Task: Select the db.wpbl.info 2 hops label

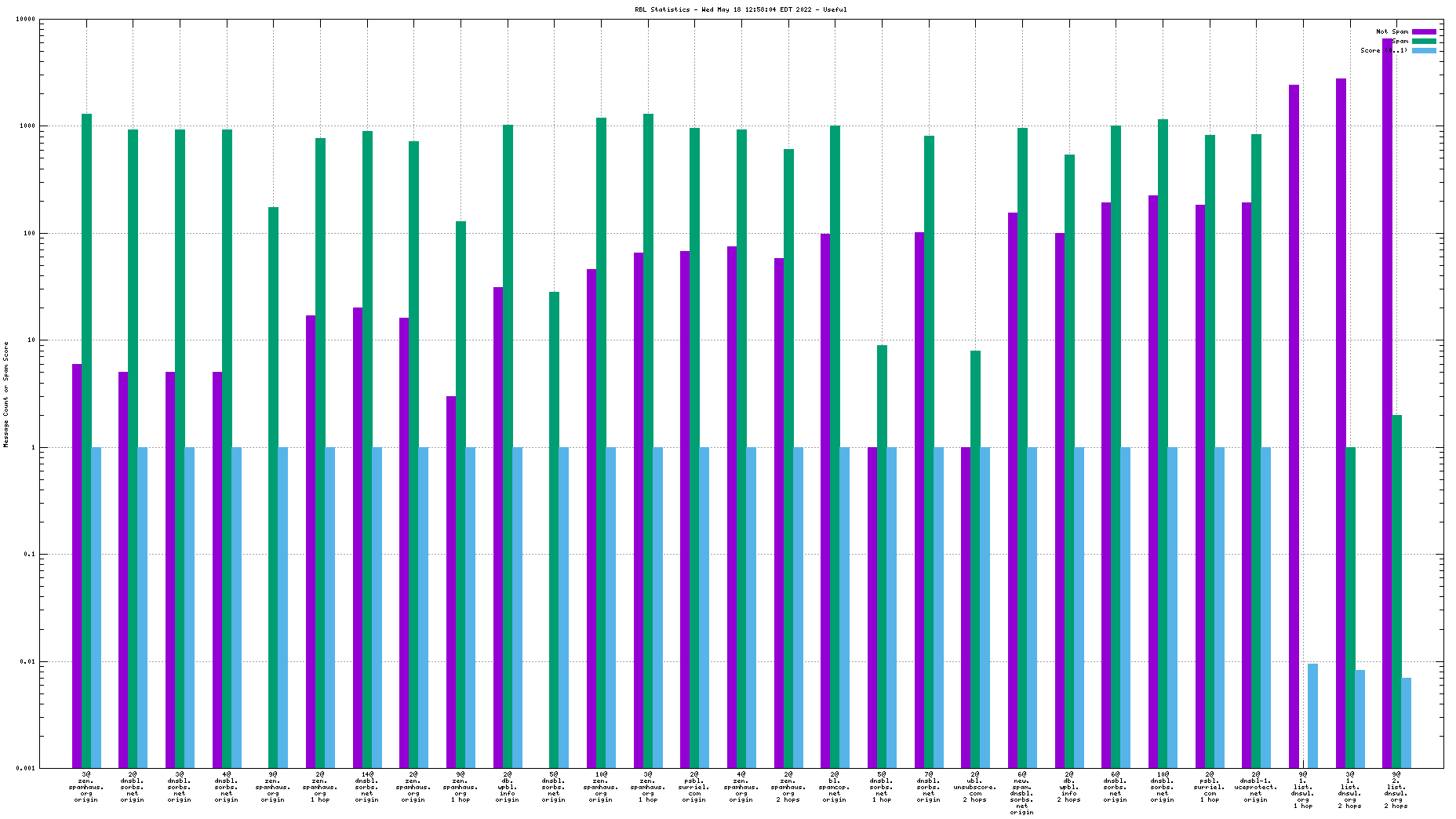Action: point(1069,787)
